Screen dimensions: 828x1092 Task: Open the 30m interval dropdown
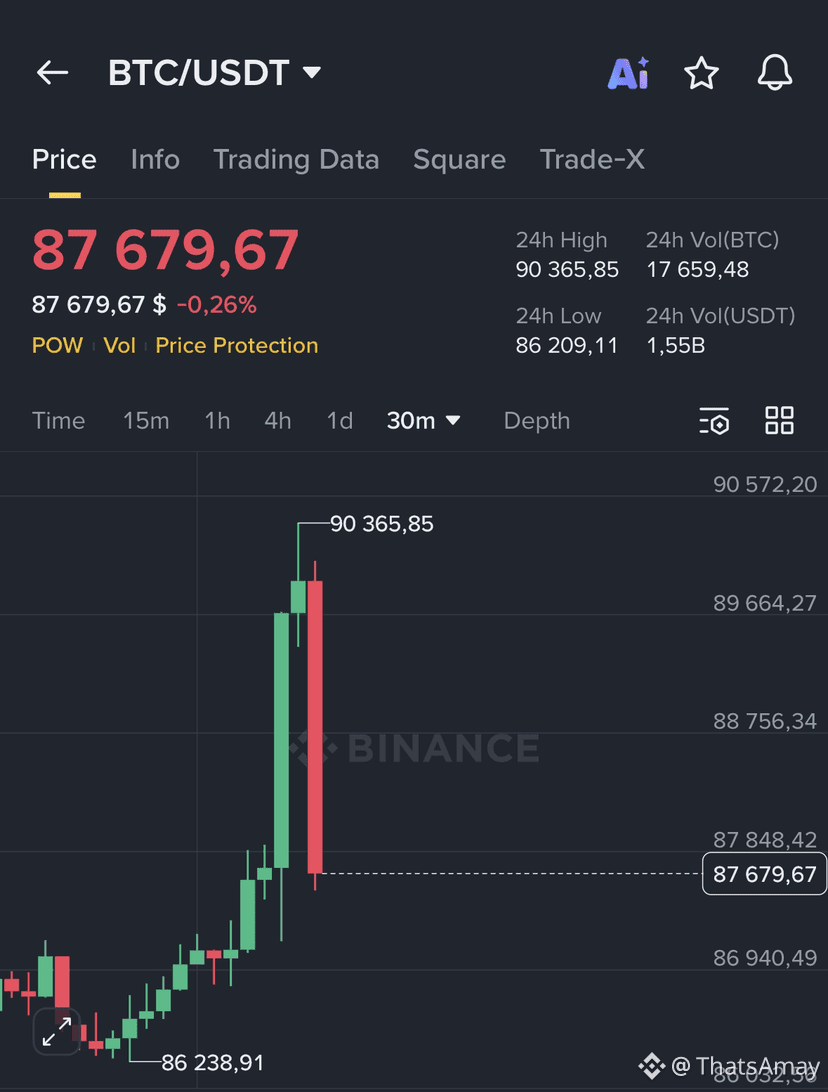click(x=423, y=421)
